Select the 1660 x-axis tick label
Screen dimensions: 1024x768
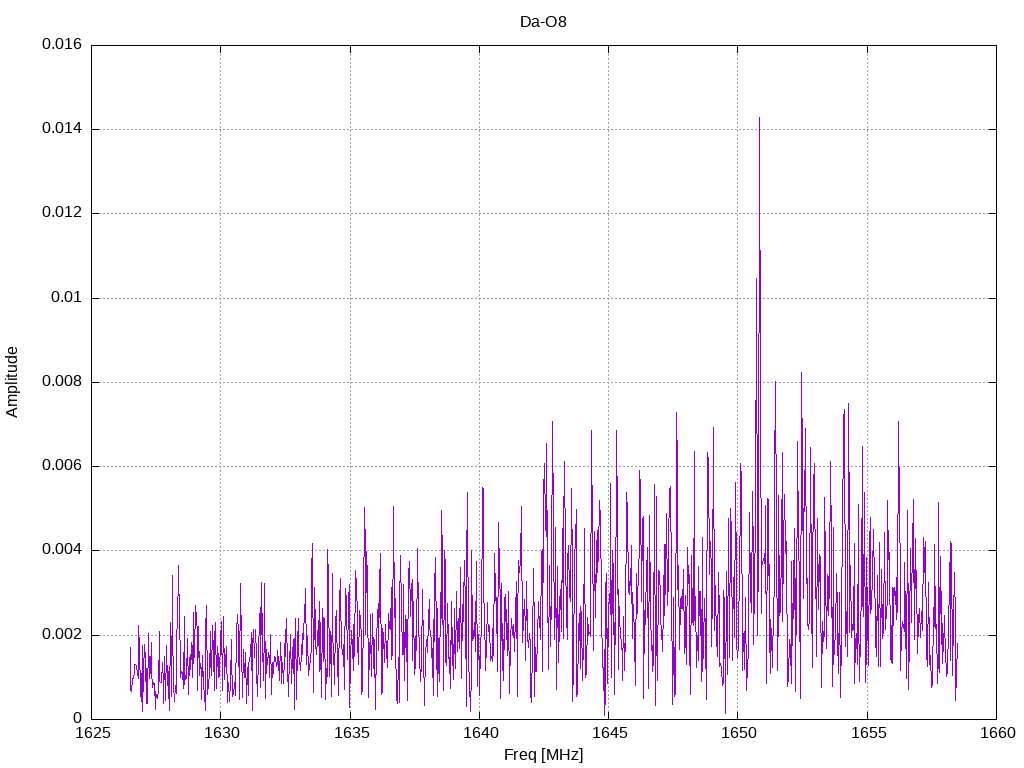[x=996, y=734]
